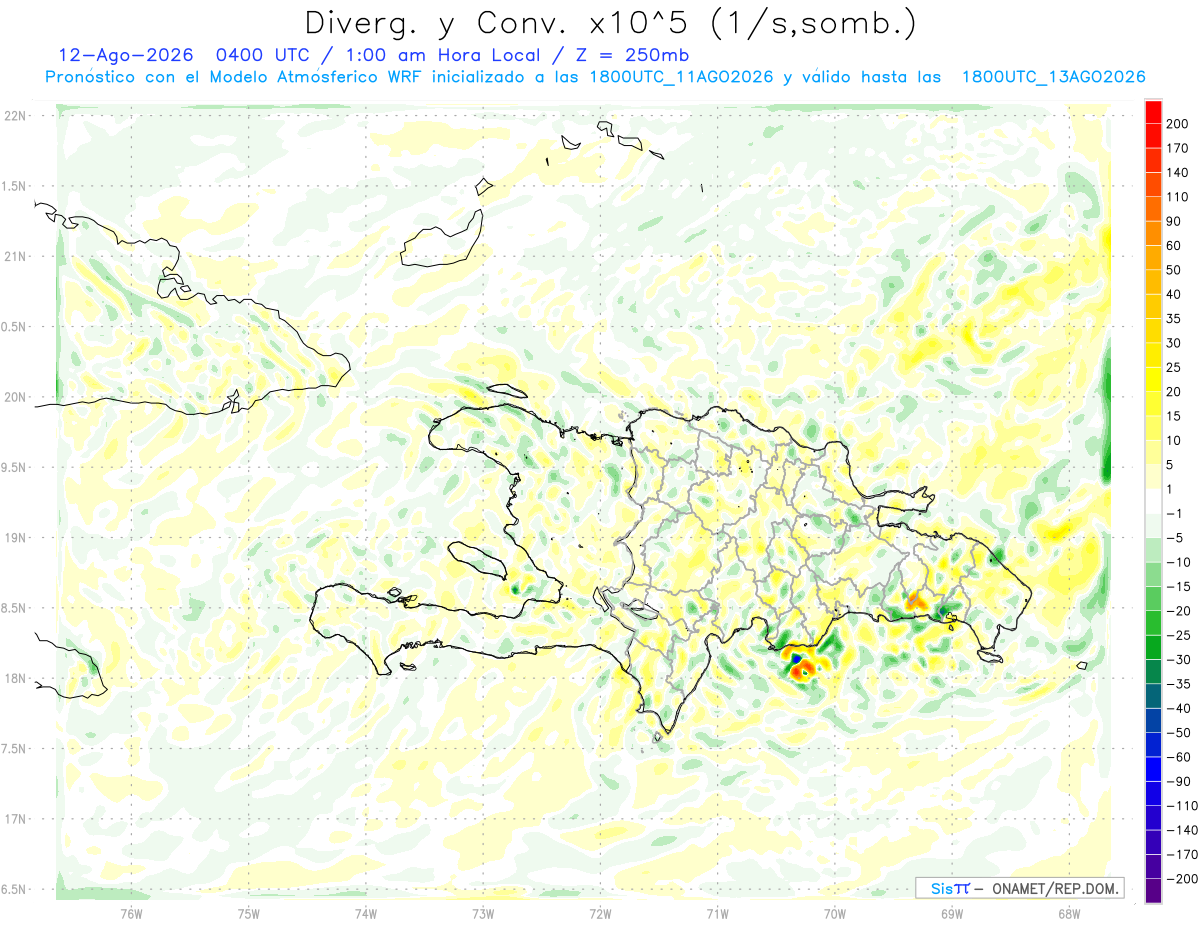1200x927 pixels.
Task: Click the '76W' longitude label
Action: click(x=131, y=912)
